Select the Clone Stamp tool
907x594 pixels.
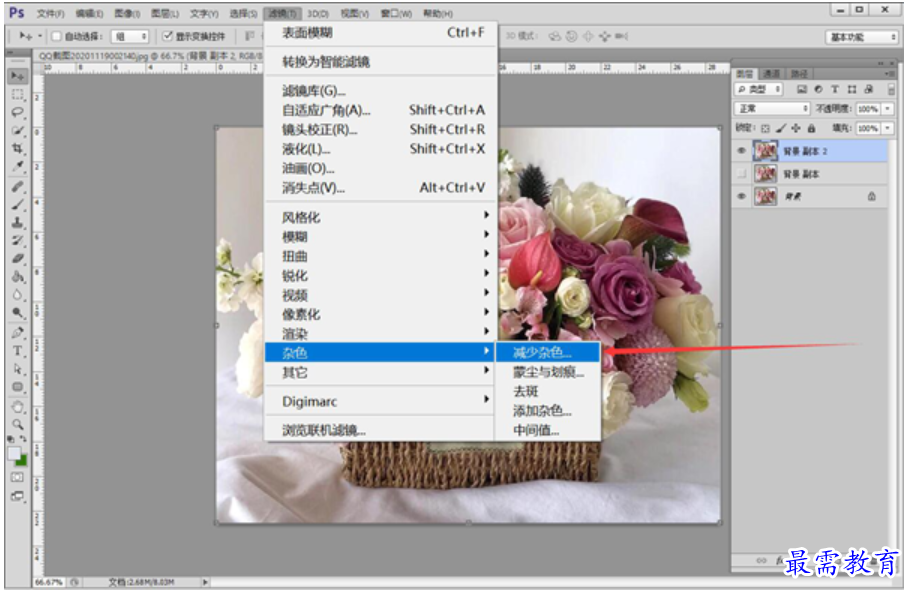click(x=18, y=222)
